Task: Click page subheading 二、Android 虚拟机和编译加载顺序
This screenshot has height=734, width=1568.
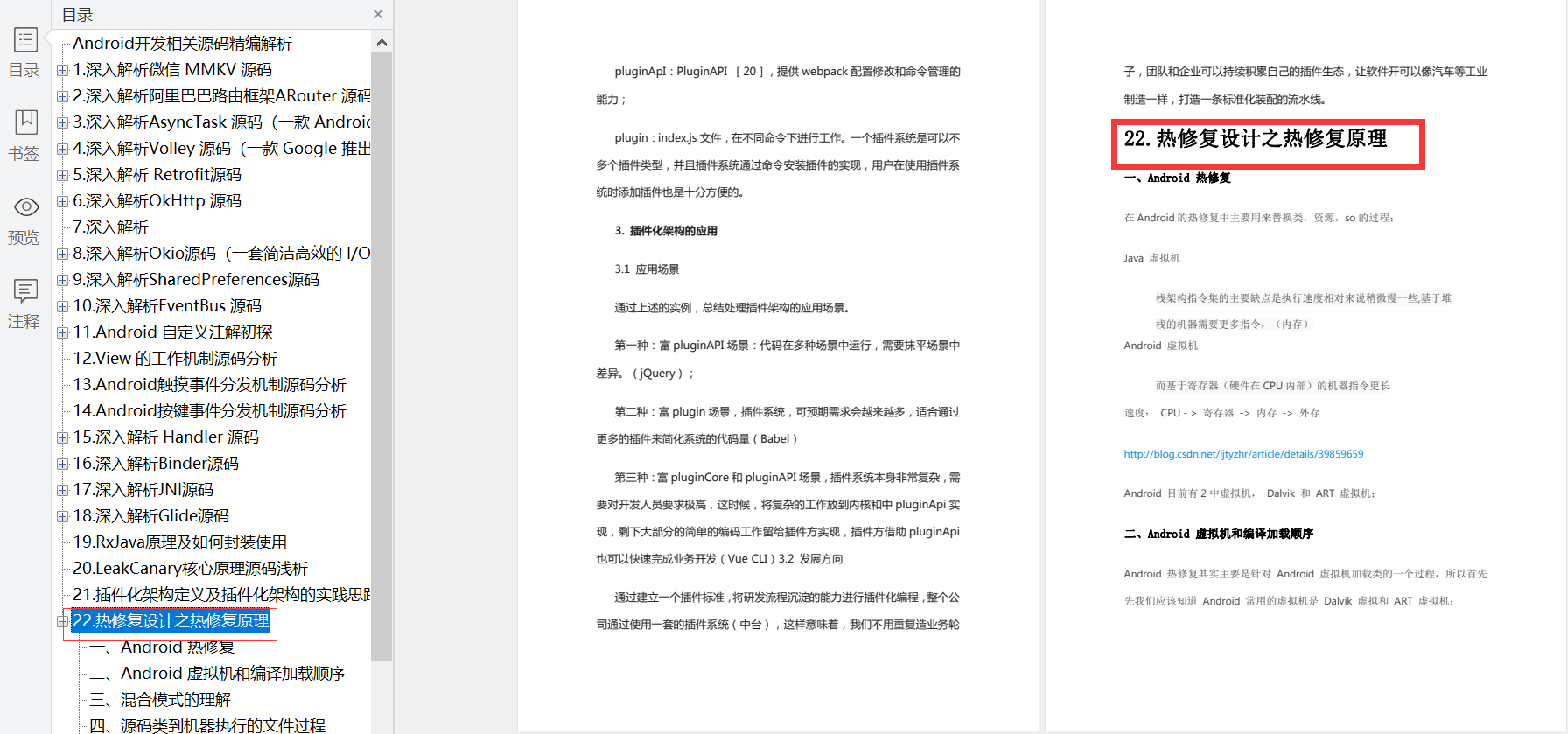Action: 1218,534
